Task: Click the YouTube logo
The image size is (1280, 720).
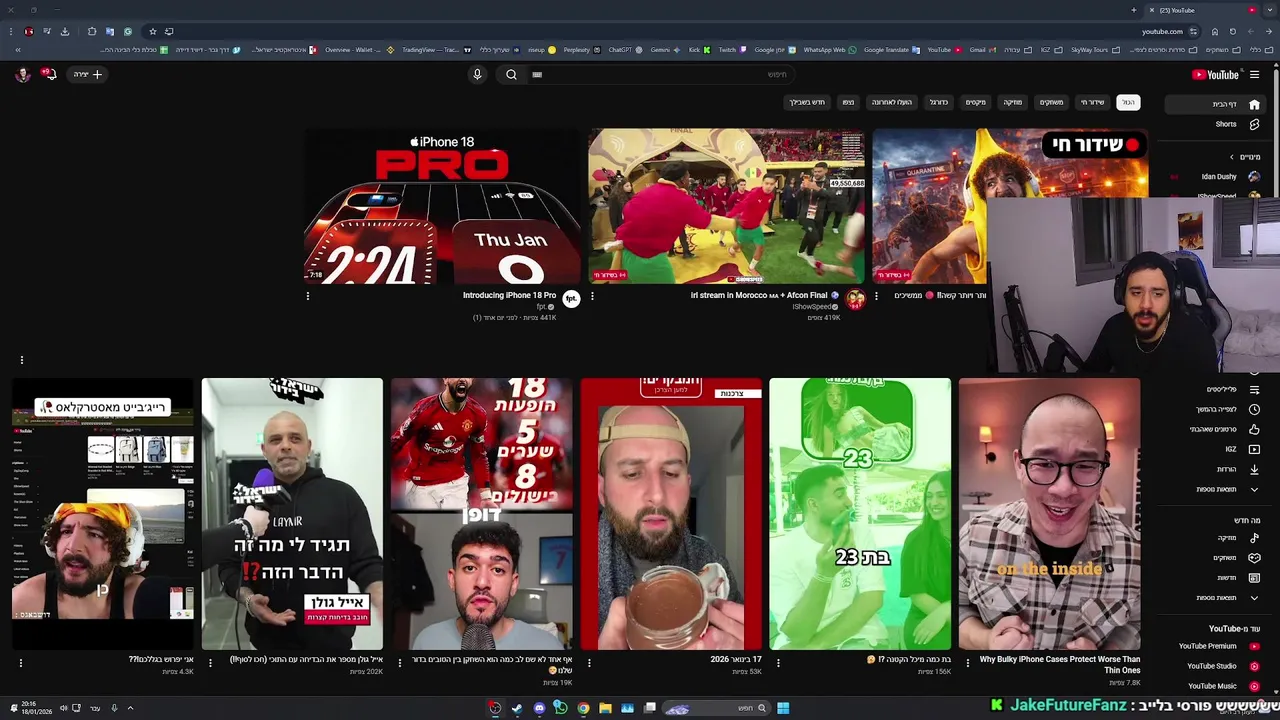Action: pos(1216,74)
